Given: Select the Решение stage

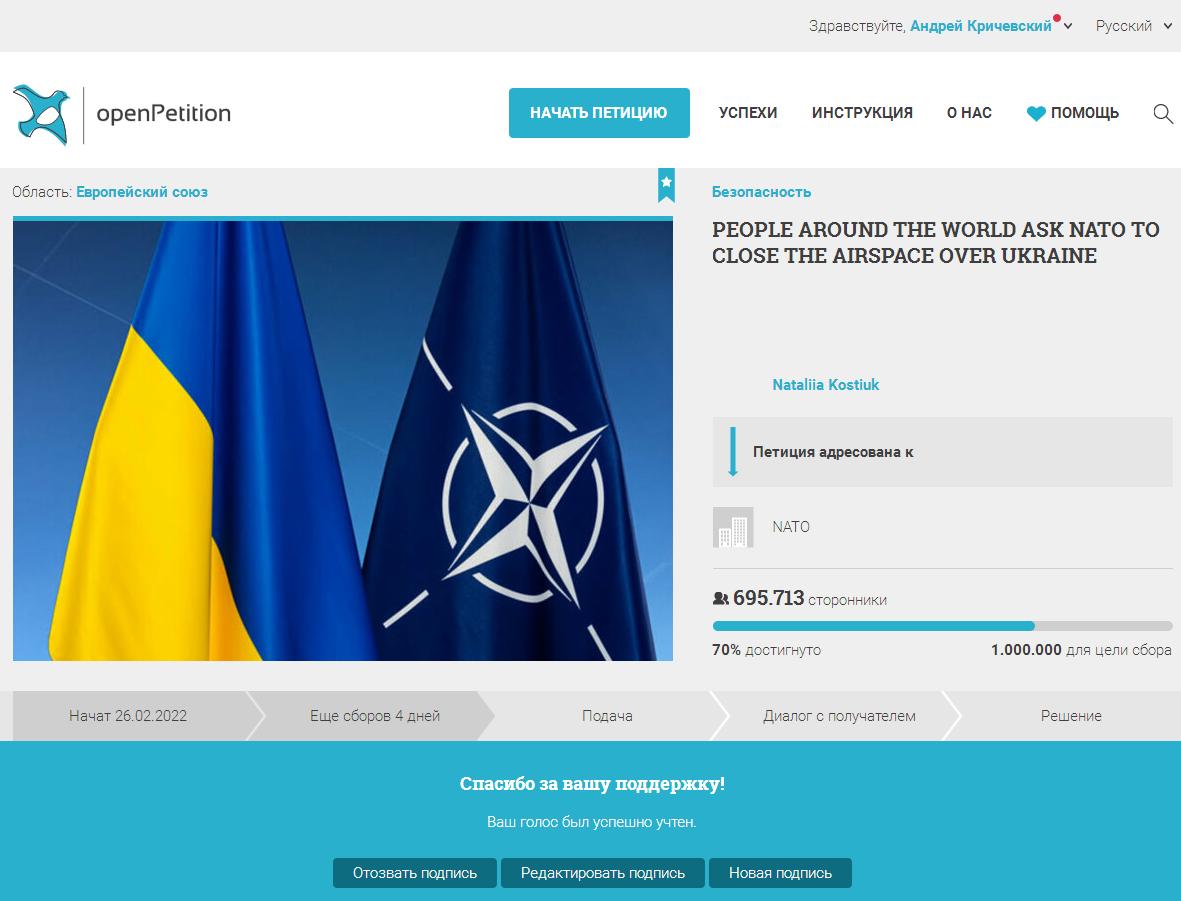Looking at the screenshot, I should pyautogui.click(x=1071, y=716).
